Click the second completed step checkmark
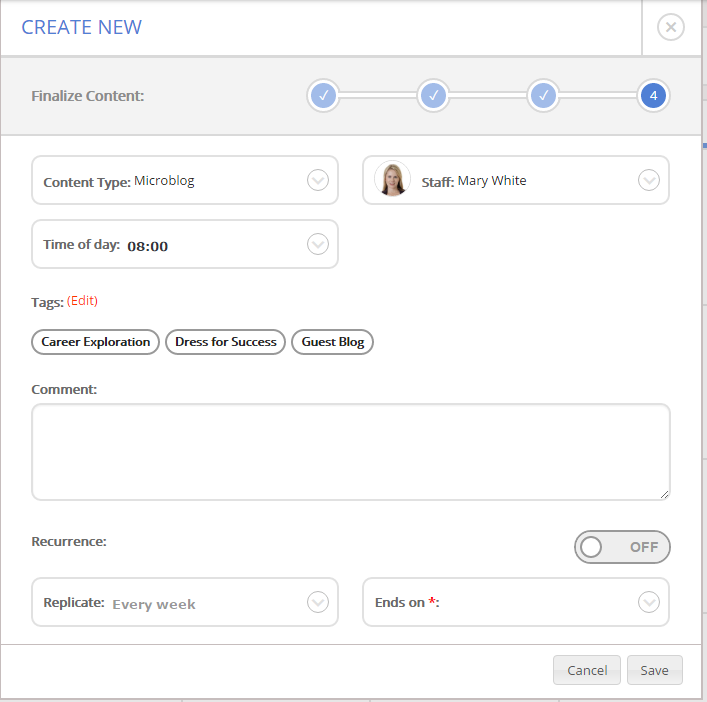The width and height of the screenshot is (707, 702). click(x=433, y=96)
